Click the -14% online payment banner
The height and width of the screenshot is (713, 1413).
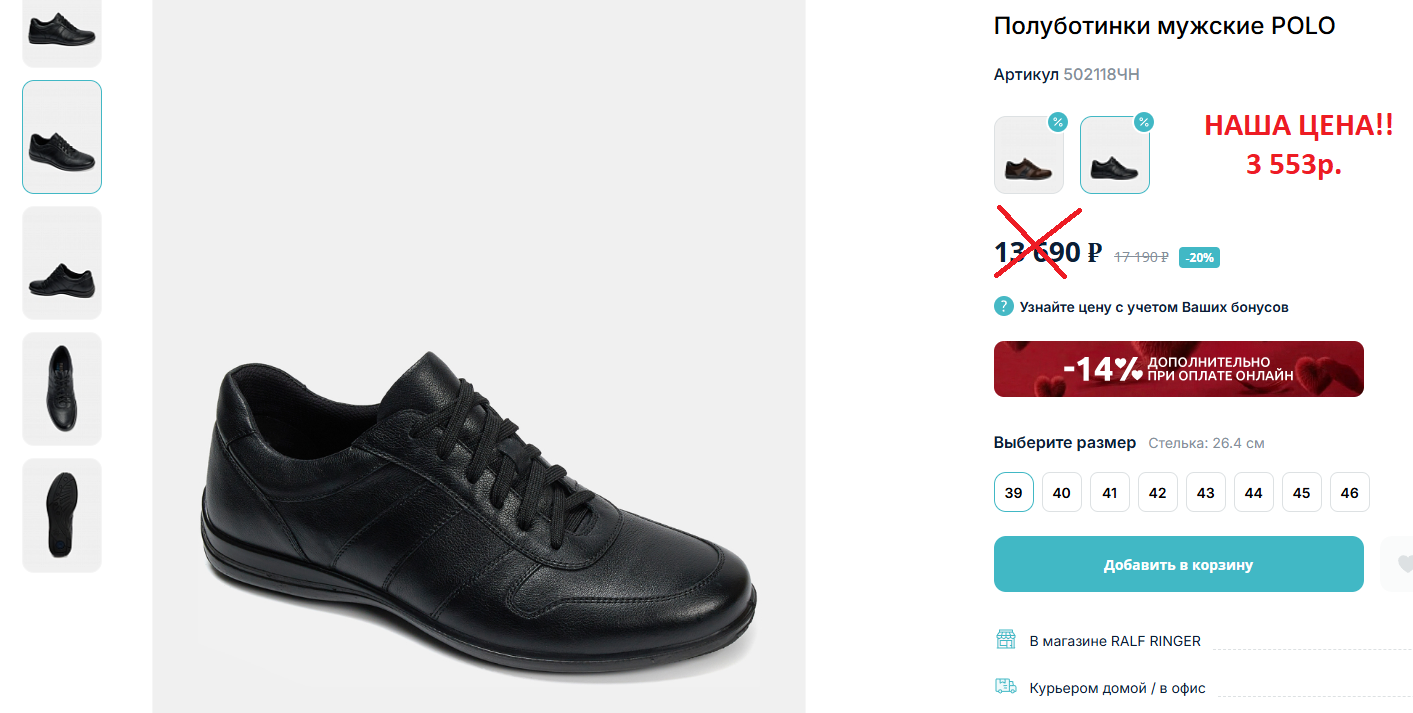1178,369
